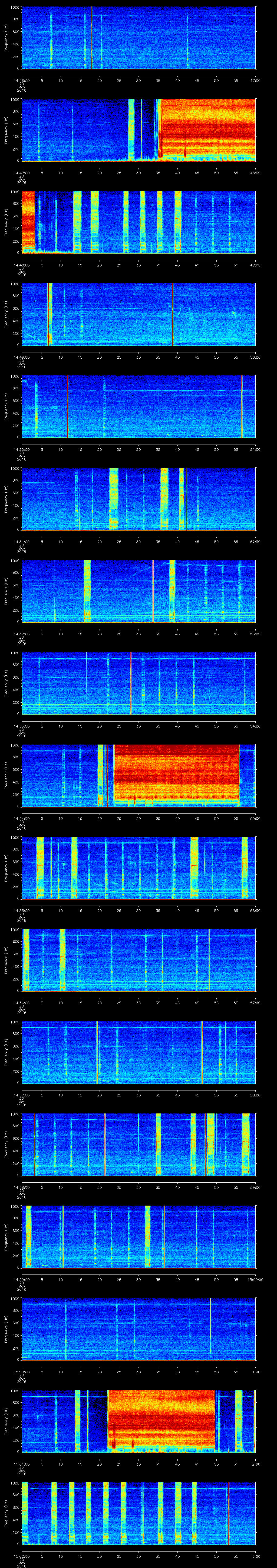Screen dimensions: 277x1568
Task: Select the spectrogram starting at 15:01:00
Action: [138, 1421]
